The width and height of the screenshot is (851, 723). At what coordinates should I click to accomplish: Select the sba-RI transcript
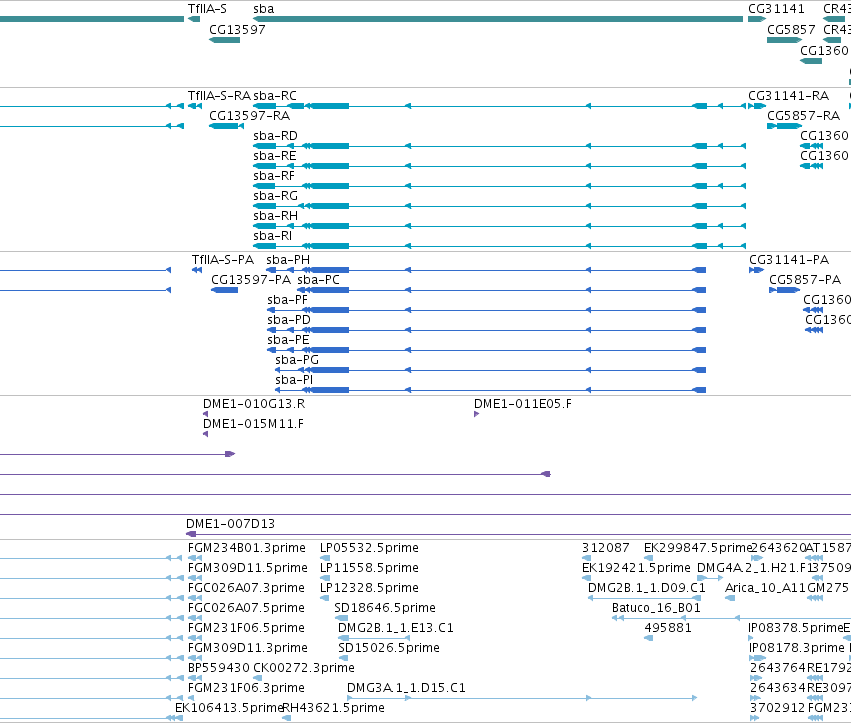499,246
